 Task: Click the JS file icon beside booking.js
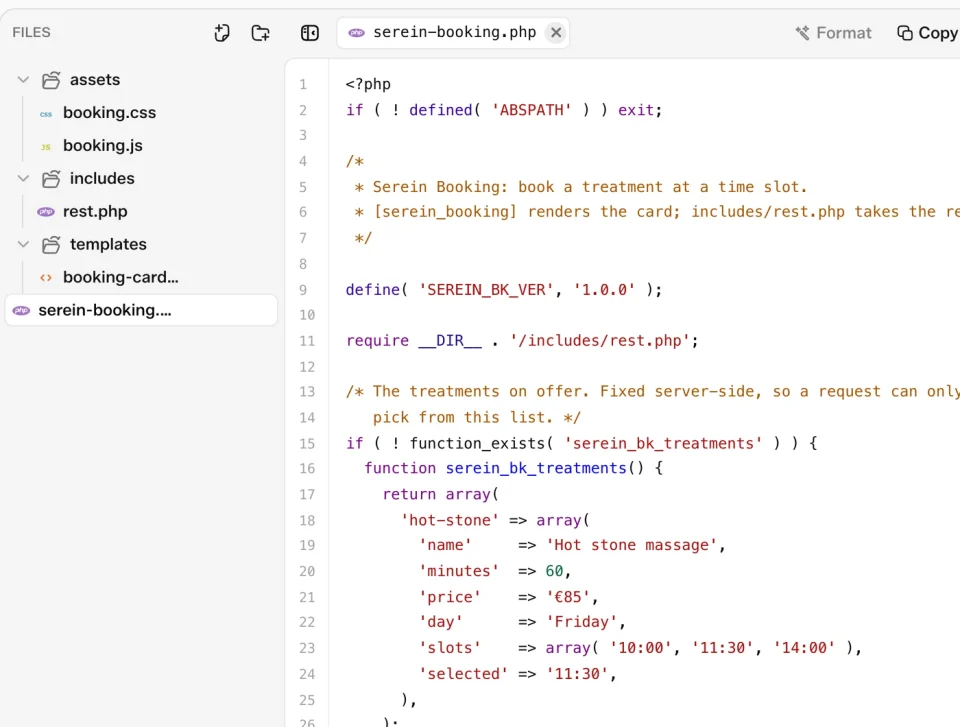click(x=46, y=146)
